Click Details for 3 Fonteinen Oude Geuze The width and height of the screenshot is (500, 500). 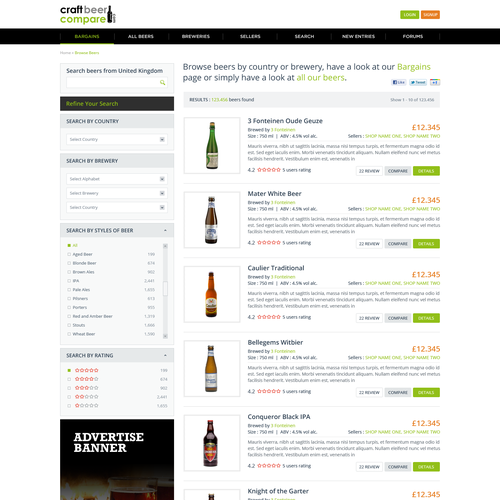click(x=426, y=171)
